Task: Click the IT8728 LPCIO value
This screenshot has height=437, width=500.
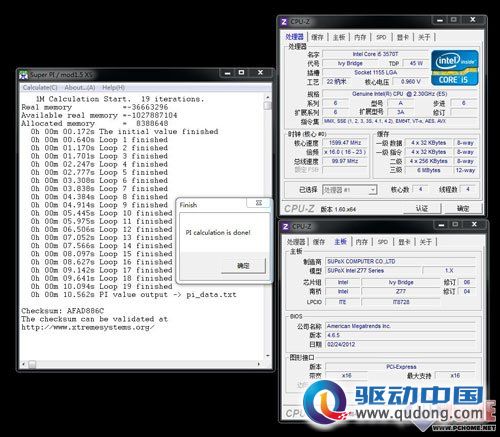Action: coord(401,302)
